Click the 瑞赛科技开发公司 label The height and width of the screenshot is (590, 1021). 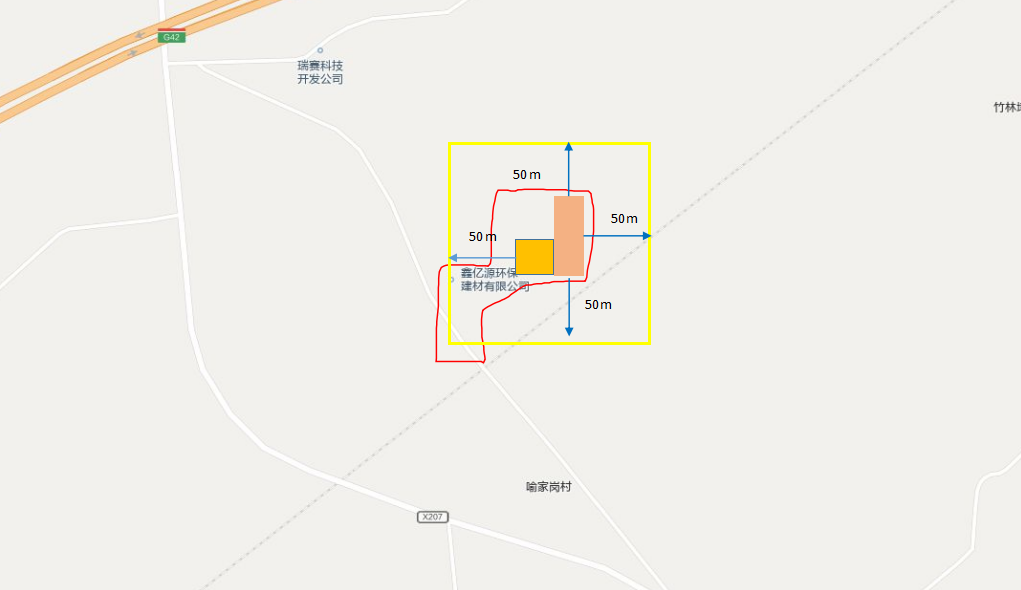click(x=320, y=72)
